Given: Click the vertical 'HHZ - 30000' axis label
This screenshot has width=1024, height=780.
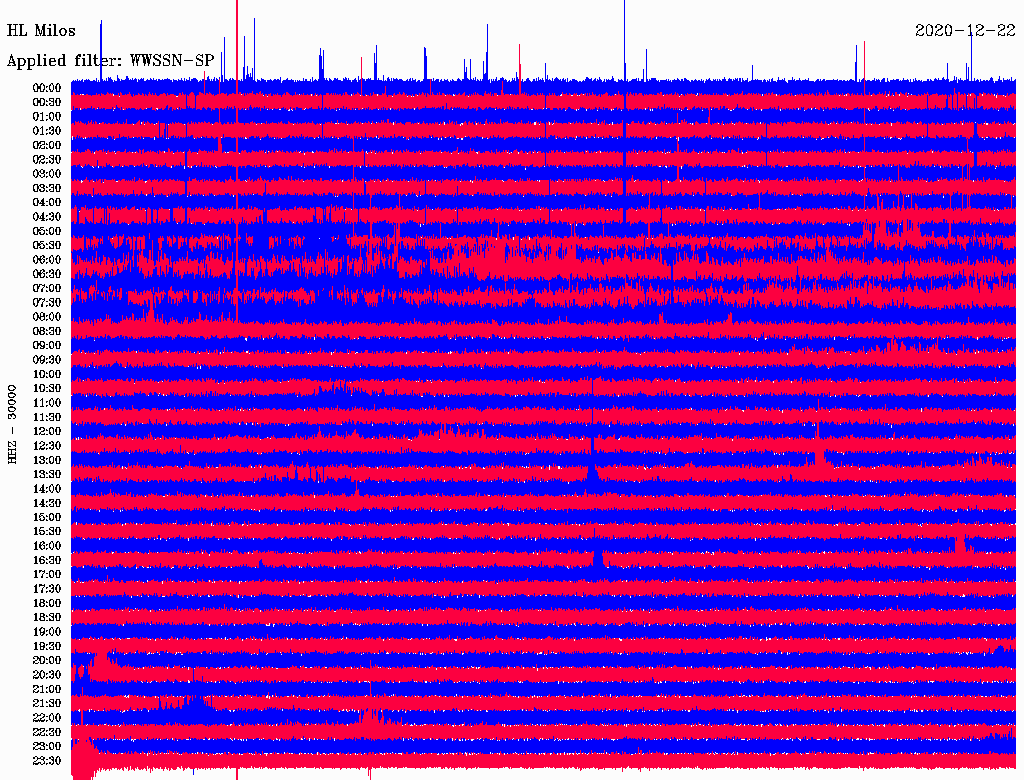Looking at the screenshot, I should pos(12,424).
